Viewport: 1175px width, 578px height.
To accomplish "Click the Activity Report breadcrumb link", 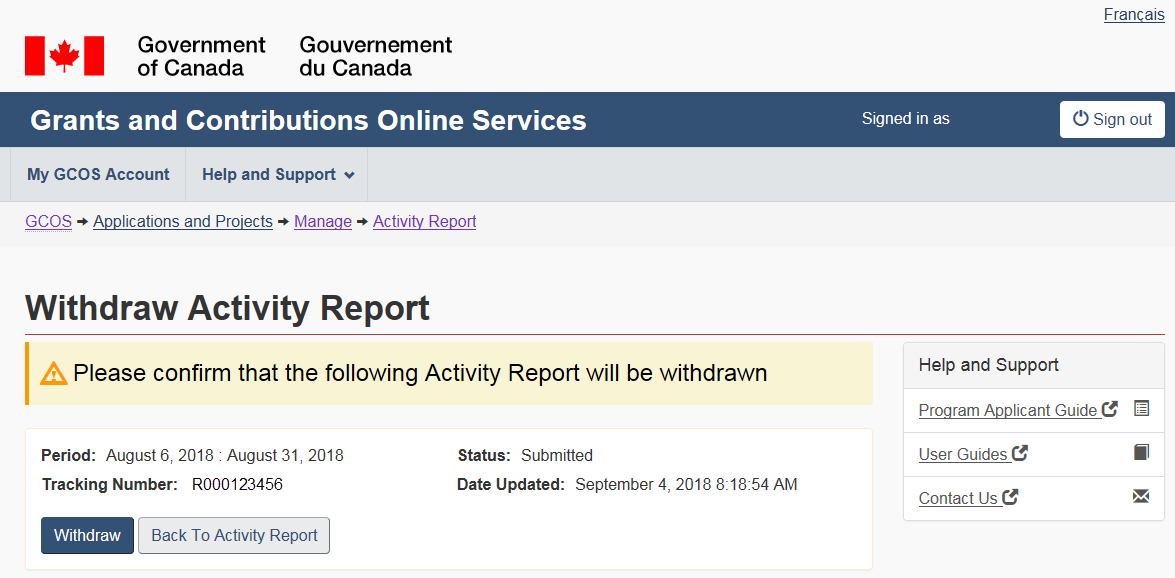I will [x=424, y=222].
